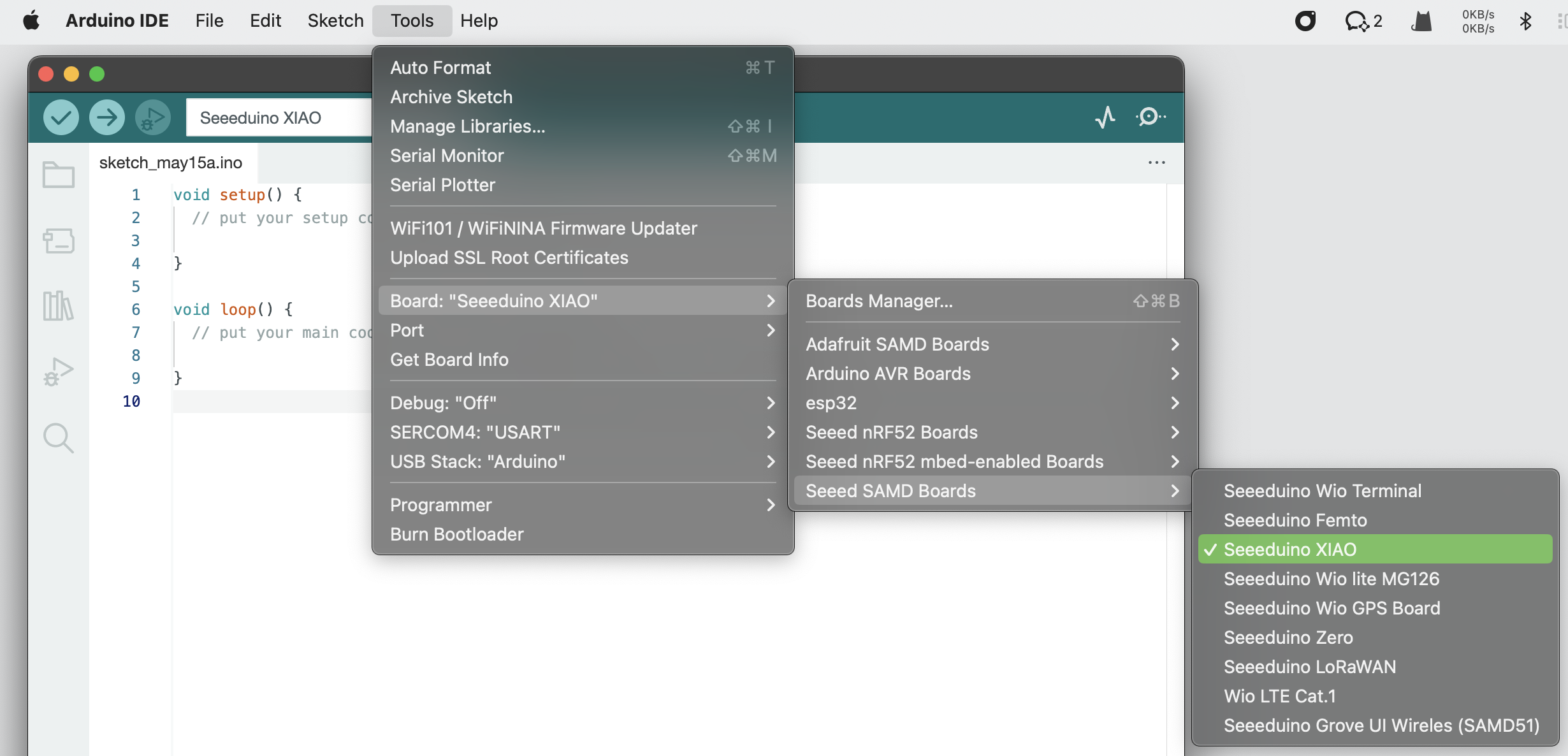Open the Sketch menu
Viewport: 1568px width, 756px height.
point(335,20)
